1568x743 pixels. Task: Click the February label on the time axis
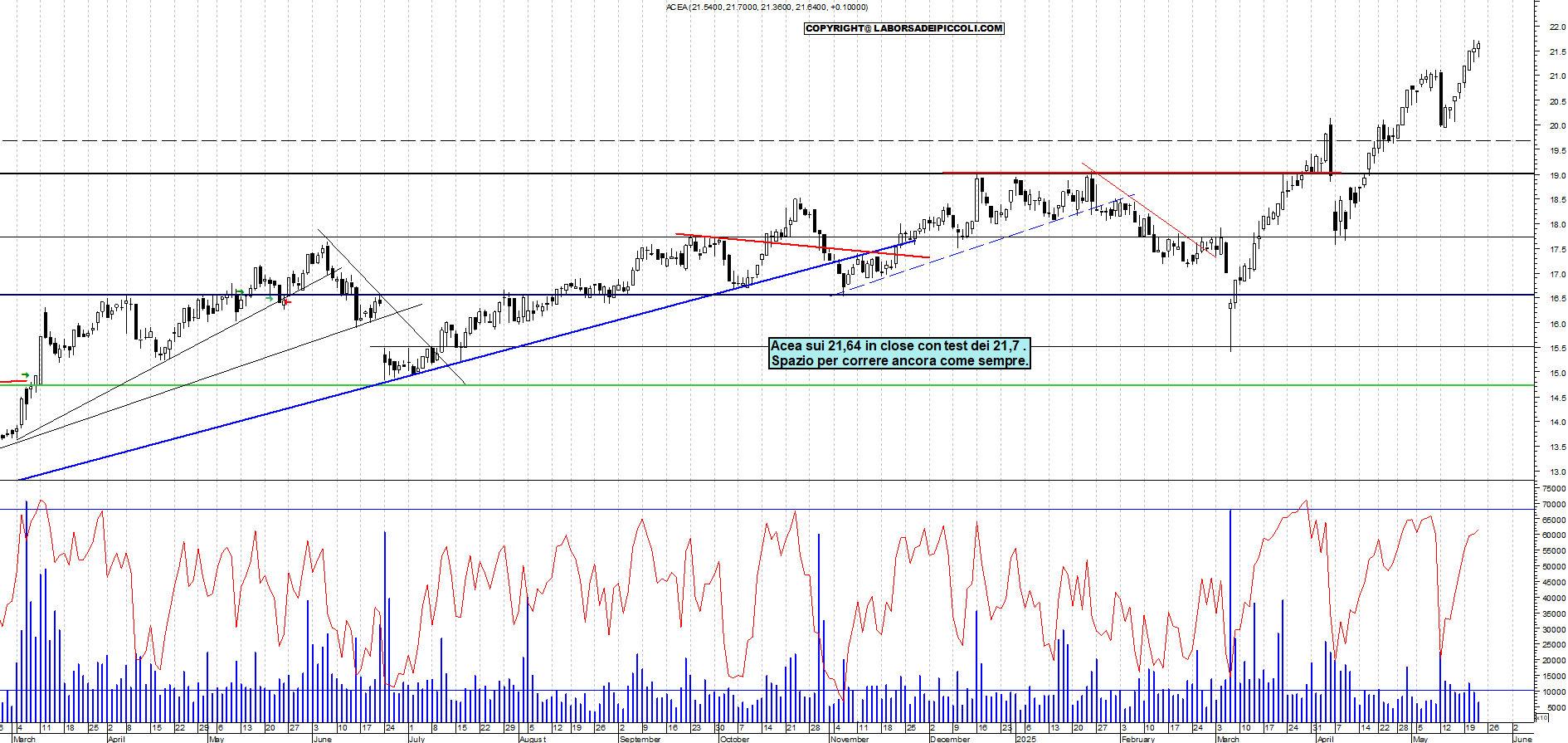coord(1138,739)
